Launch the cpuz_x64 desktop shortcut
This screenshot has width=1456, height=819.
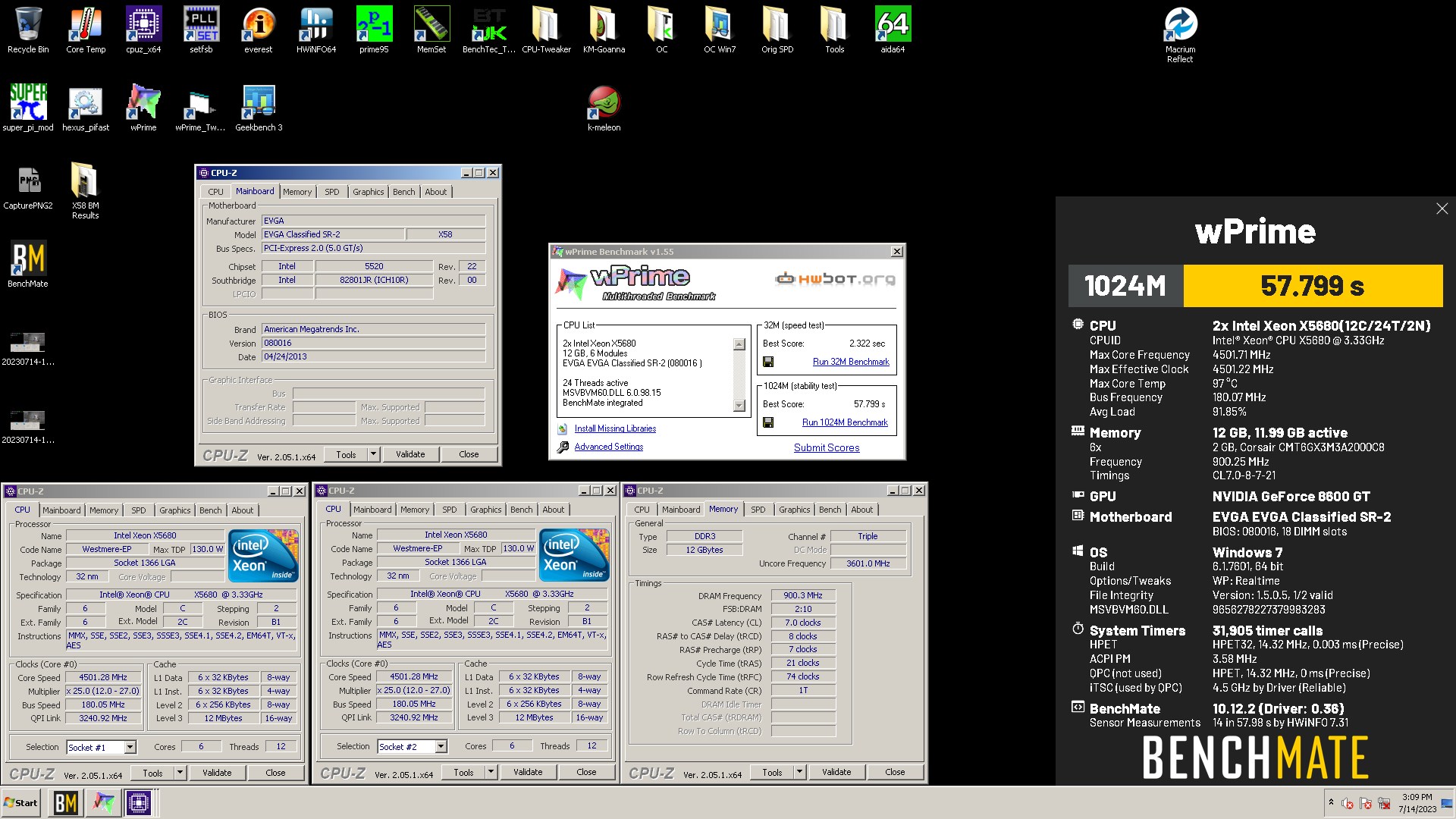143,30
